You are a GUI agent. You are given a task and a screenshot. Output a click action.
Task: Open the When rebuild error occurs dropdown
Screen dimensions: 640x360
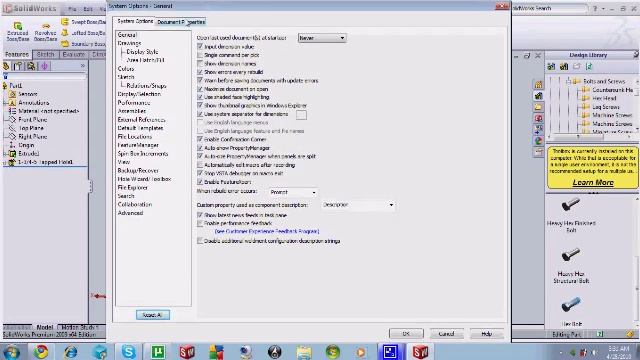(293, 192)
